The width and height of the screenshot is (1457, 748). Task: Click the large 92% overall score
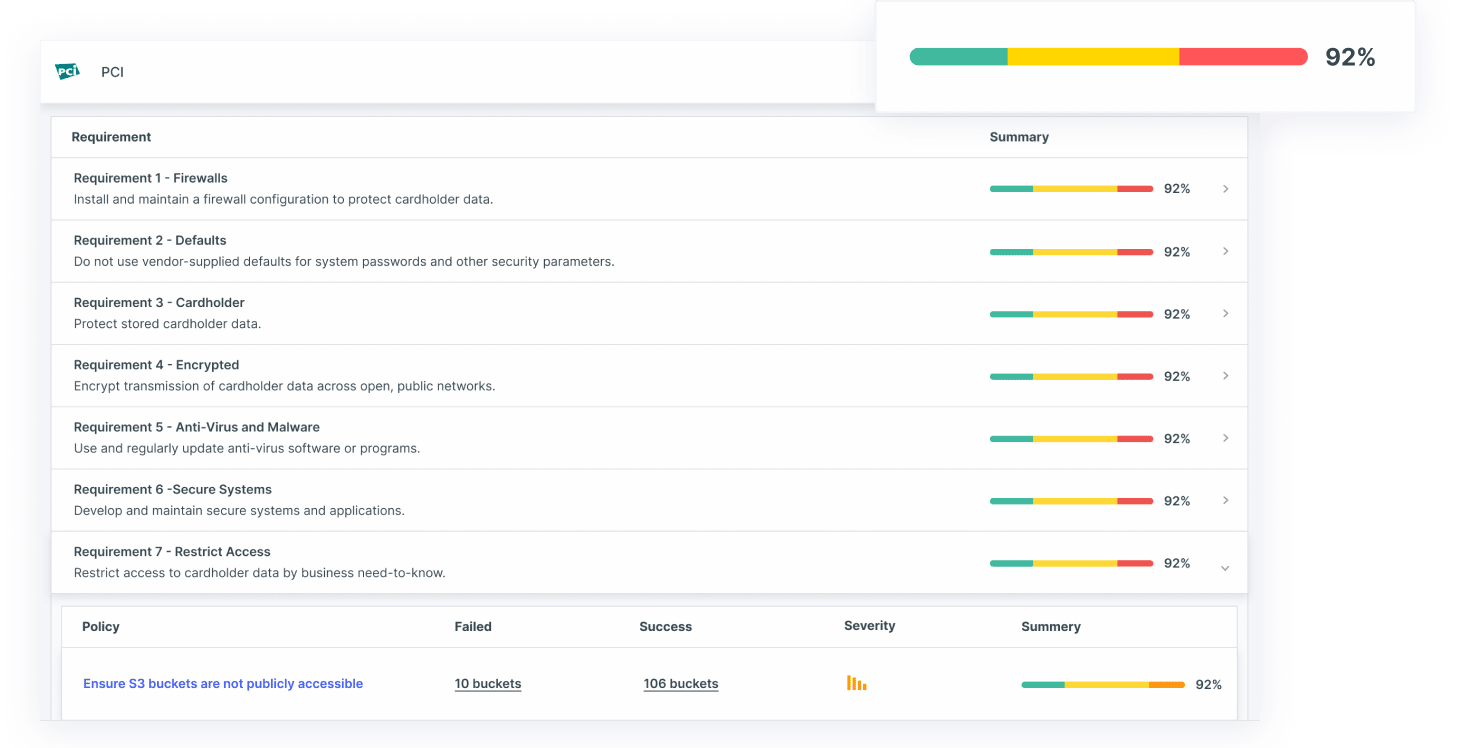[x=1350, y=58]
